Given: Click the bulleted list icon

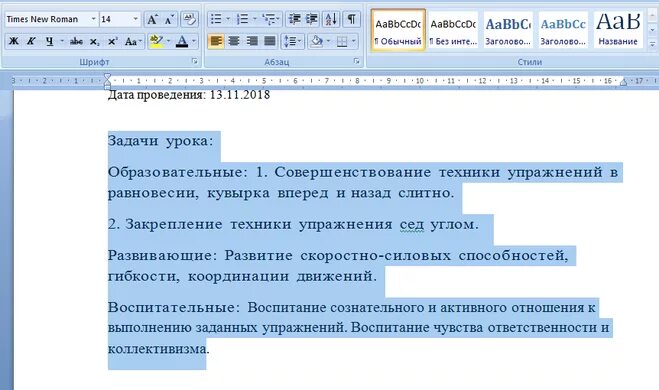Looking at the screenshot, I should coord(216,19).
